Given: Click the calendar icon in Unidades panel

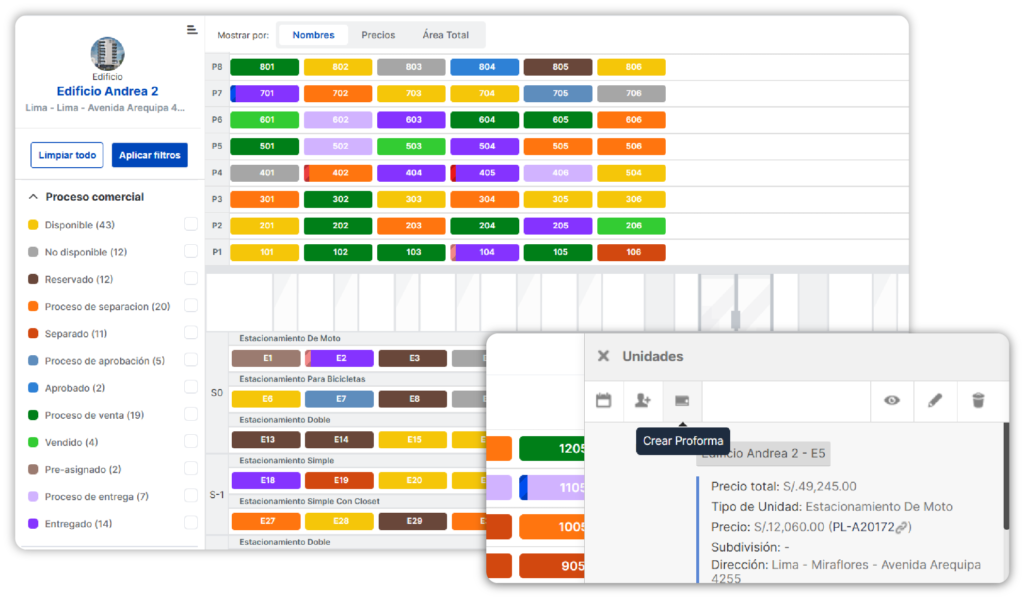Looking at the screenshot, I should tap(603, 400).
